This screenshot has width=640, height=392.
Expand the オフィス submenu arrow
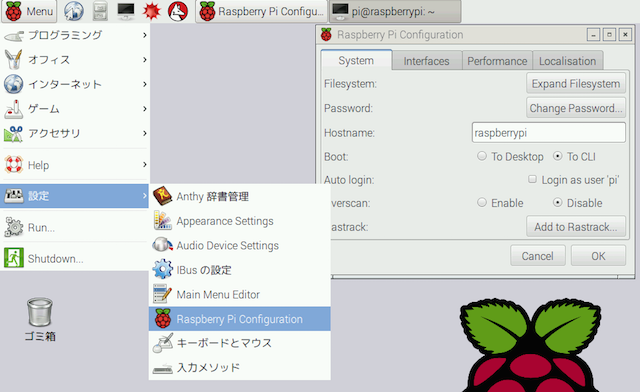[x=144, y=60]
